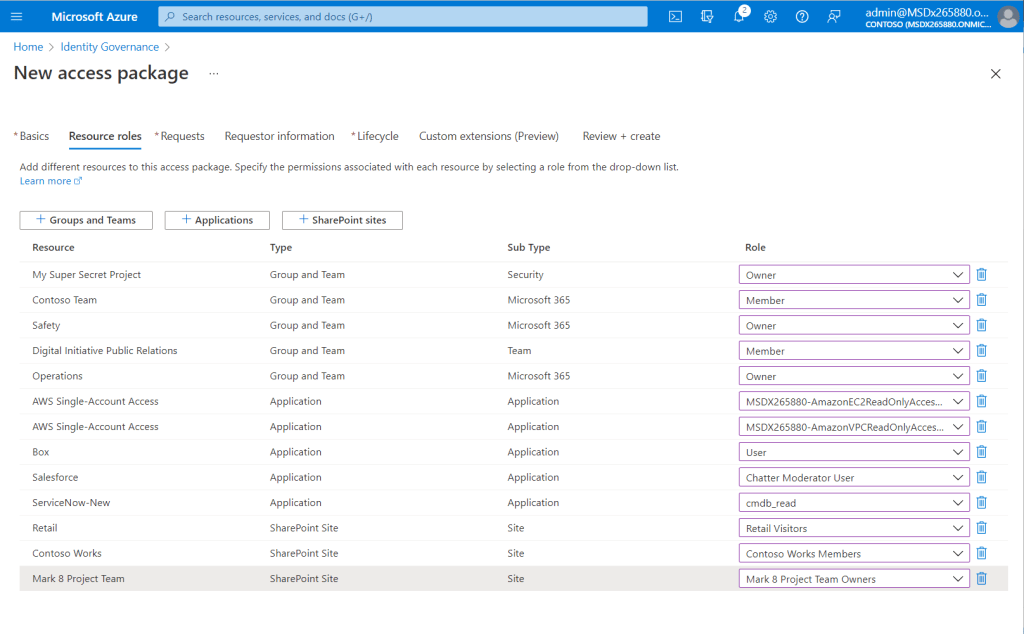Select the My Super Secret Project resource name
The image size is (1024, 634).
(x=86, y=275)
